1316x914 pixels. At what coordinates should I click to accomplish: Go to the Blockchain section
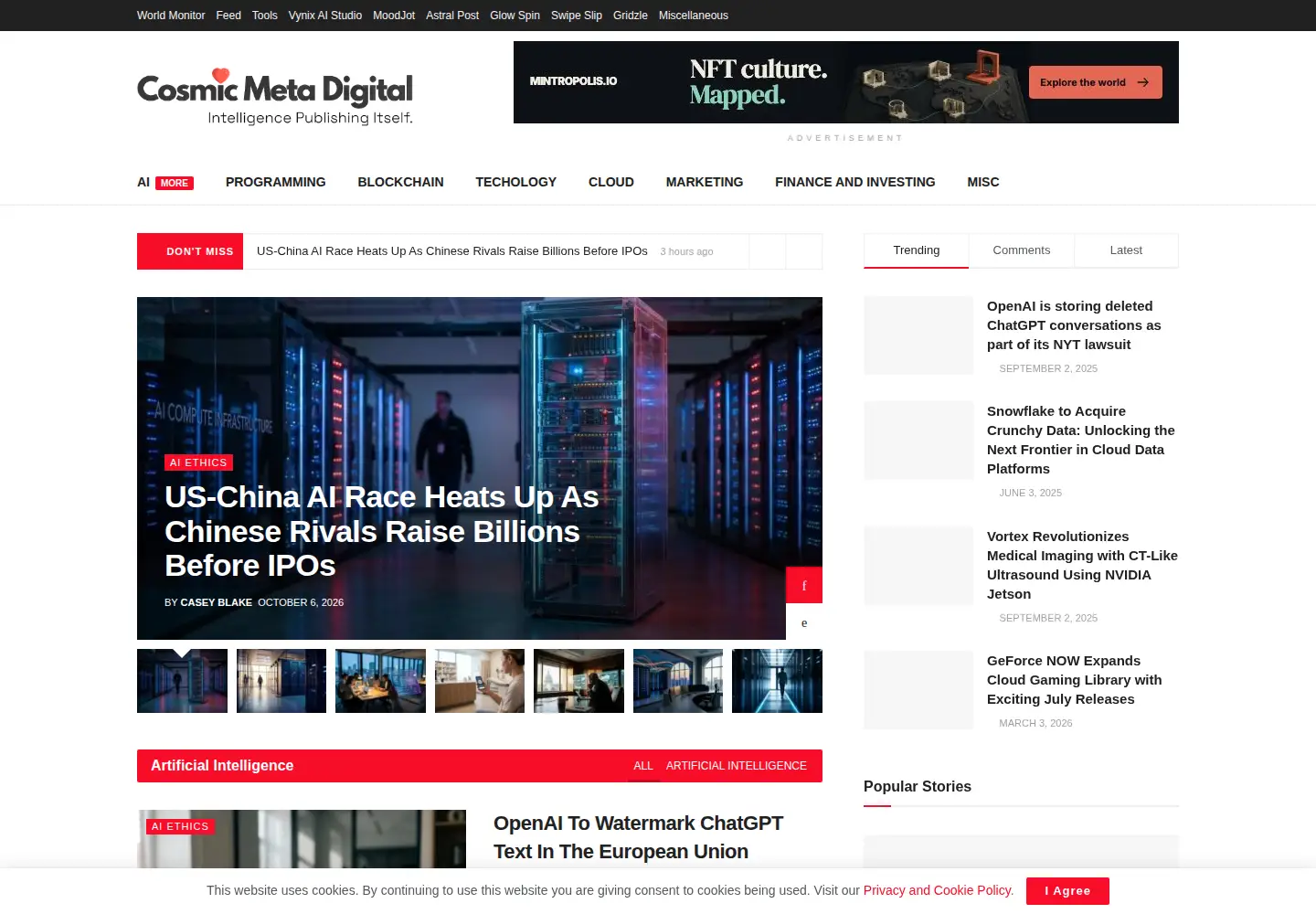point(400,182)
